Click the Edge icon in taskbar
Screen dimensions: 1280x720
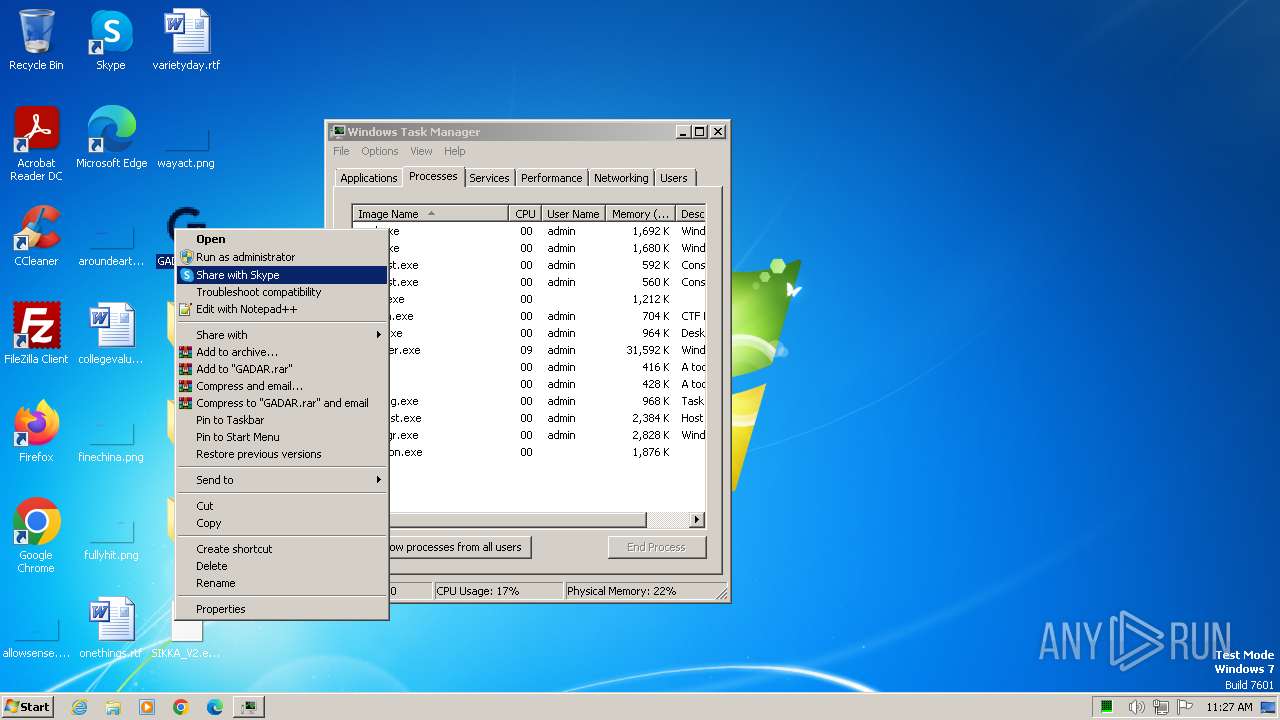[215, 707]
